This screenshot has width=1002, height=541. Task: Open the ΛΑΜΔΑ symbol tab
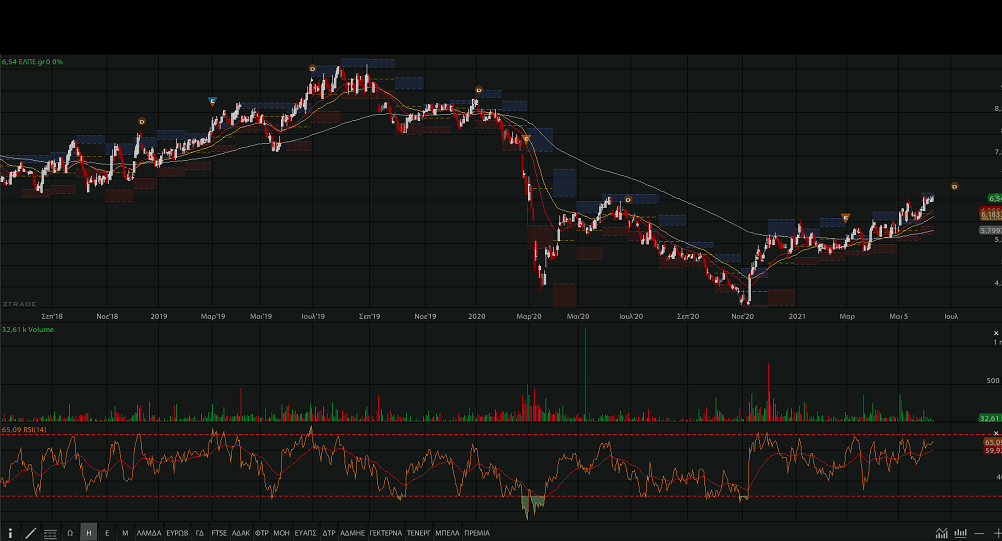tap(148, 533)
